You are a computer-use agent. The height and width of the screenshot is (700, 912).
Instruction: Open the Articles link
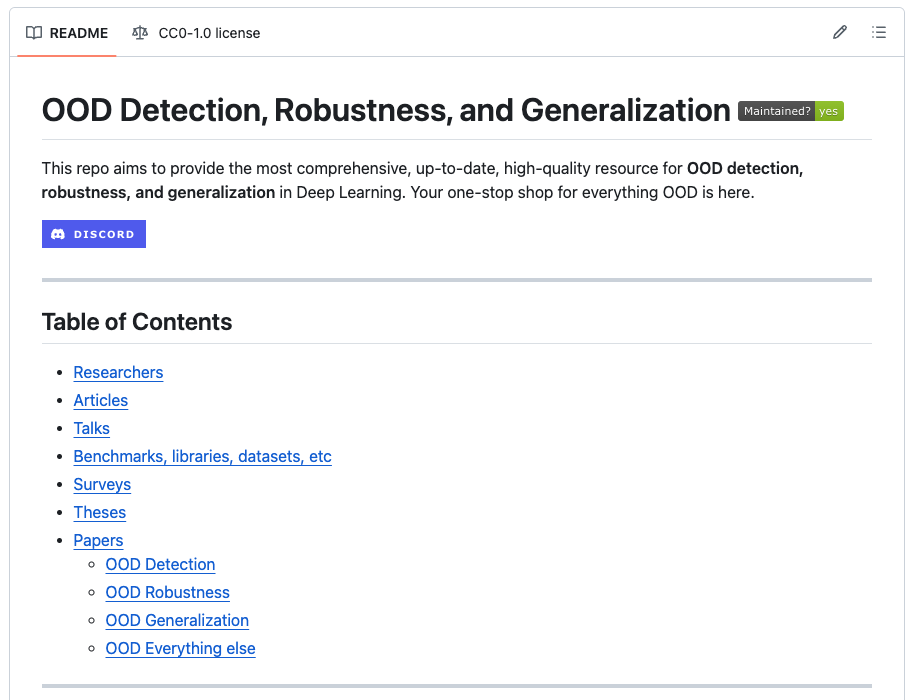[x=101, y=400]
